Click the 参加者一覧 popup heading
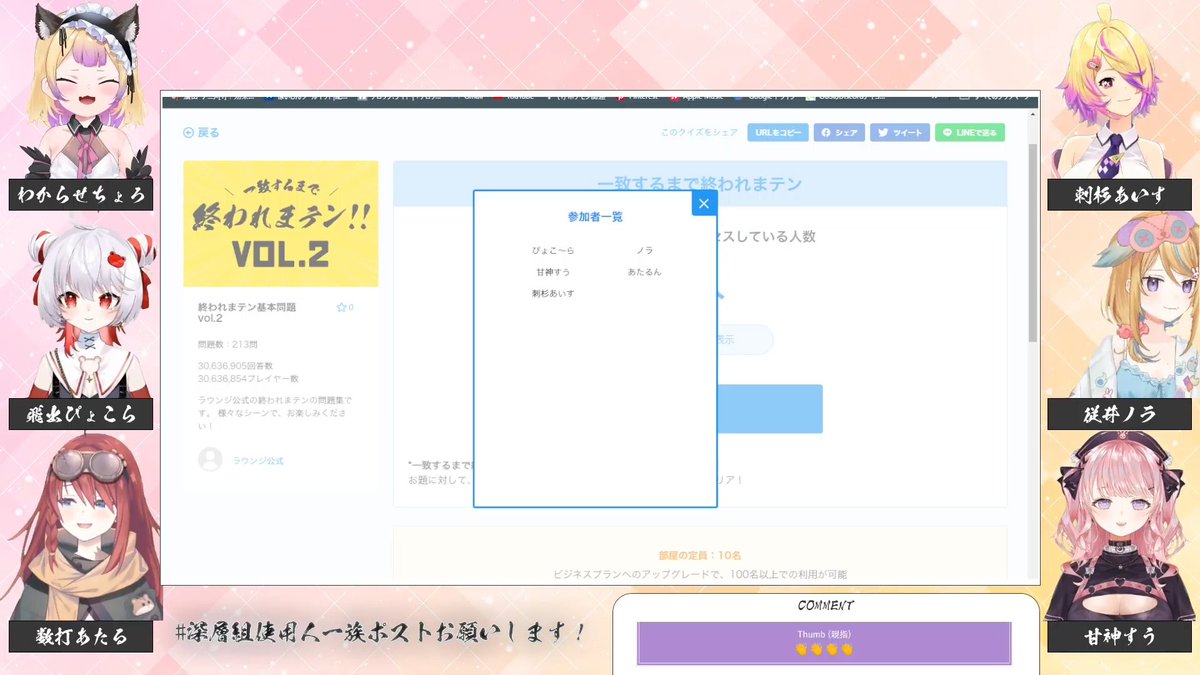Viewport: 1200px width, 675px height. (595, 216)
